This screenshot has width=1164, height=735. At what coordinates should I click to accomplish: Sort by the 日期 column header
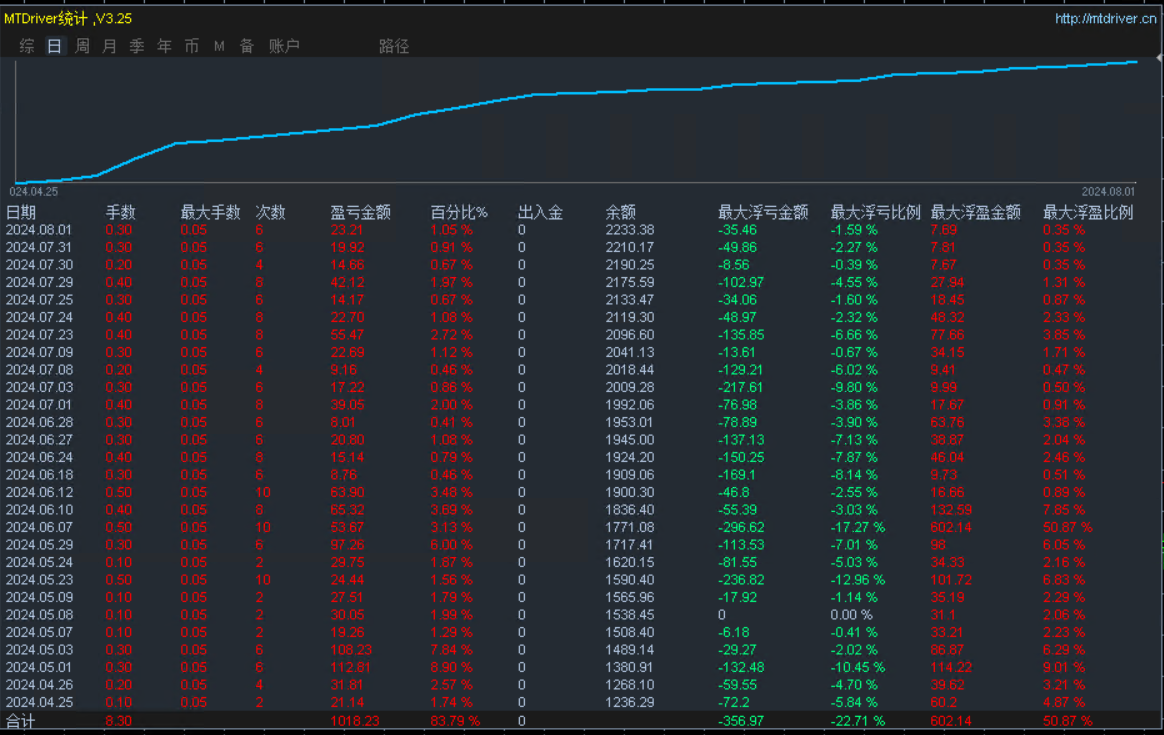point(21,212)
